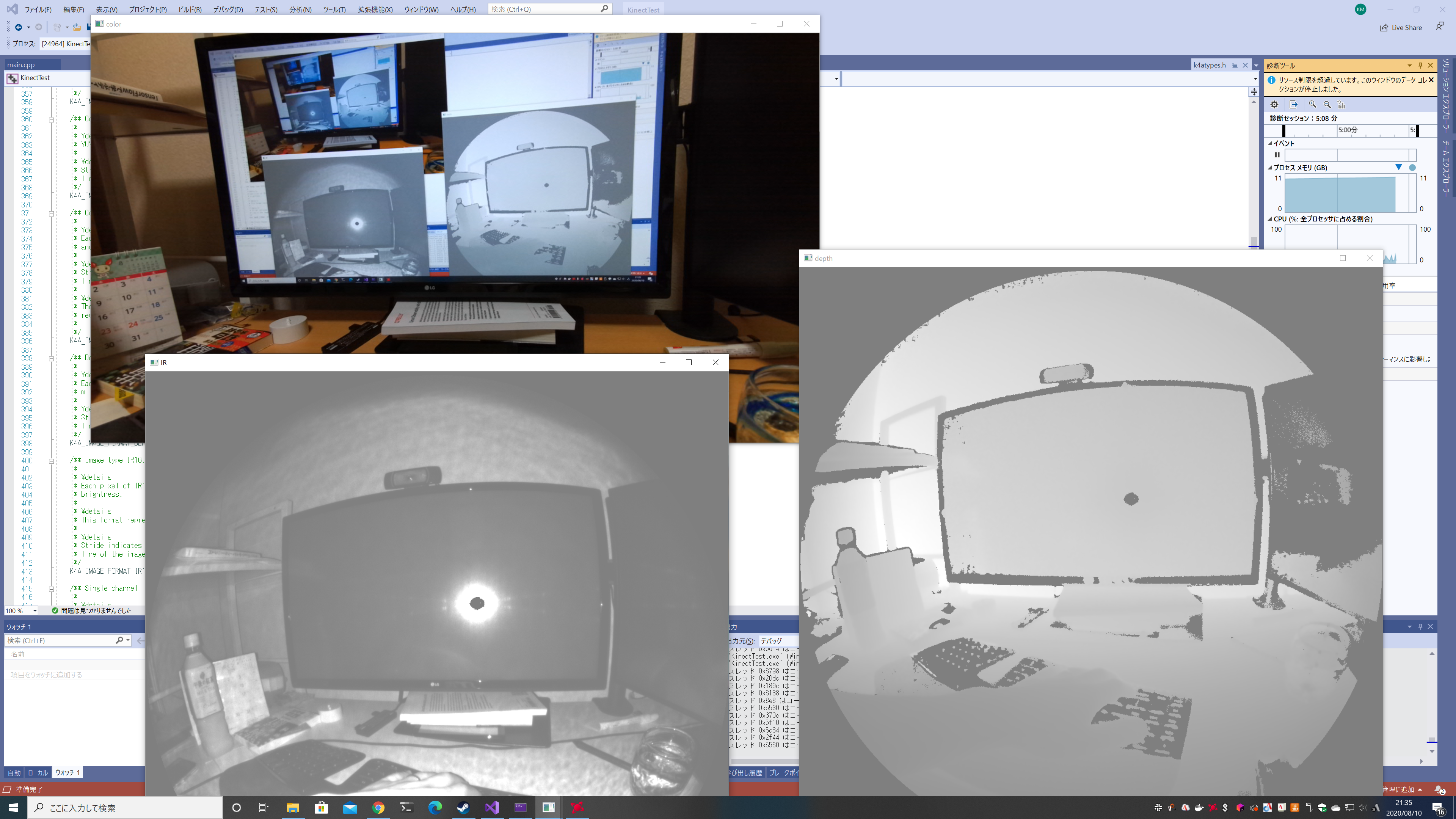Pin the k4atypes.h tab
The width and height of the screenshot is (1456, 819).
(1235, 66)
